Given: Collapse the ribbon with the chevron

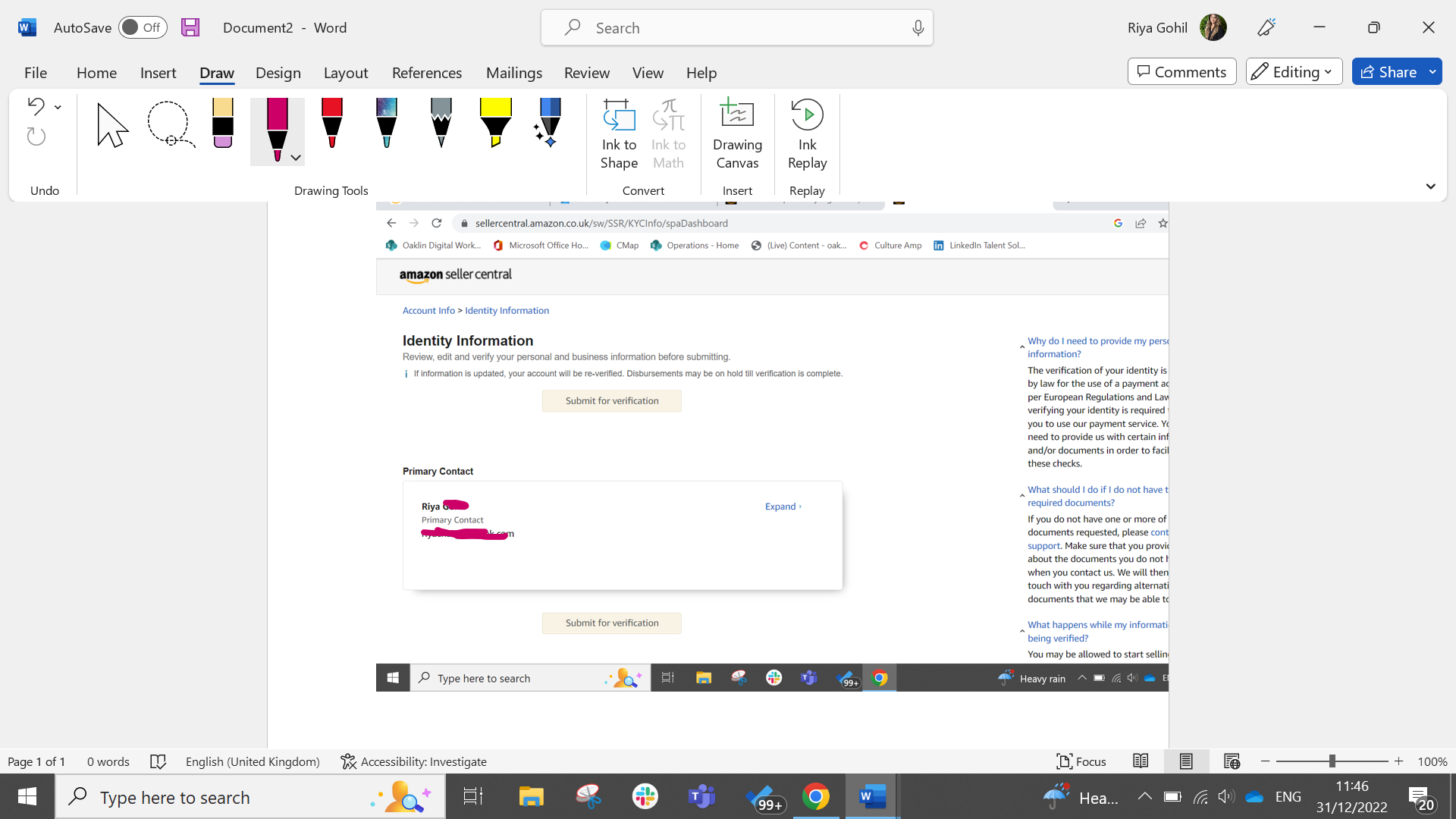Looking at the screenshot, I should (x=1430, y=187).
